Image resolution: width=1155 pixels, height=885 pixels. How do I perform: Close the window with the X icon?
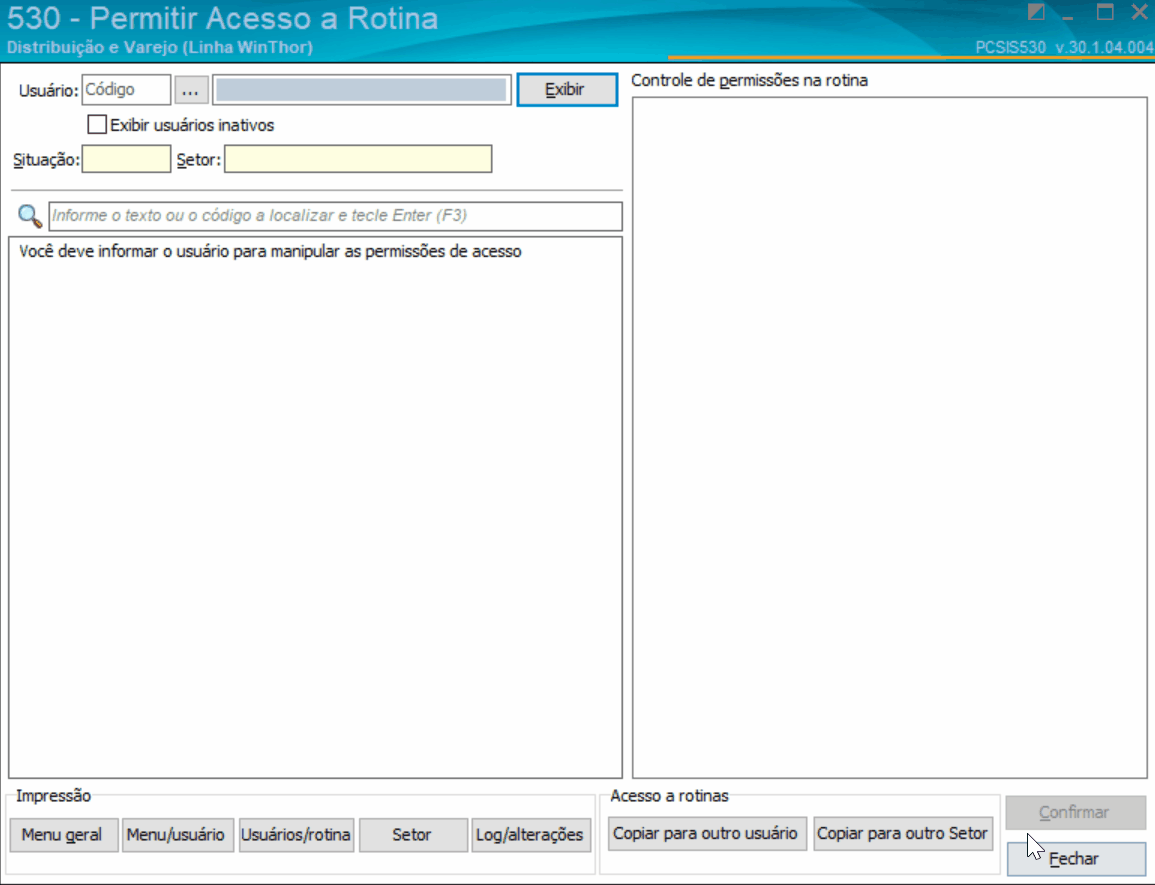[x=1139, y=12]
